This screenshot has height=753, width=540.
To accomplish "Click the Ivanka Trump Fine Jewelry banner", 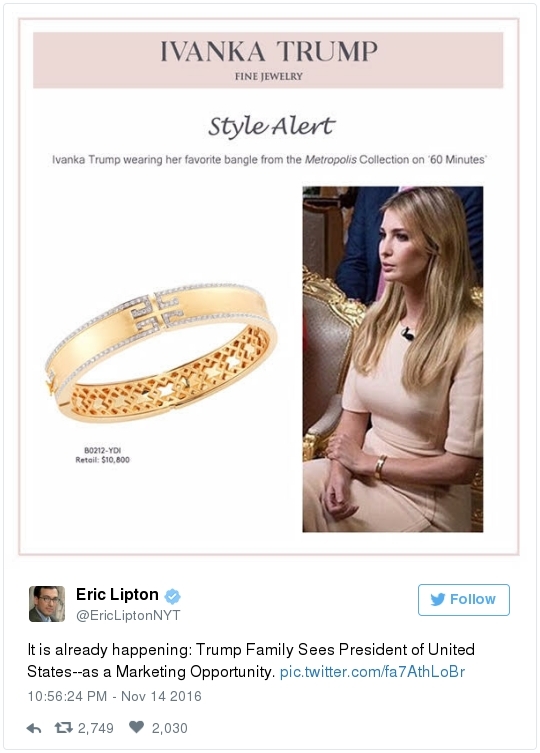I will 268,60.
